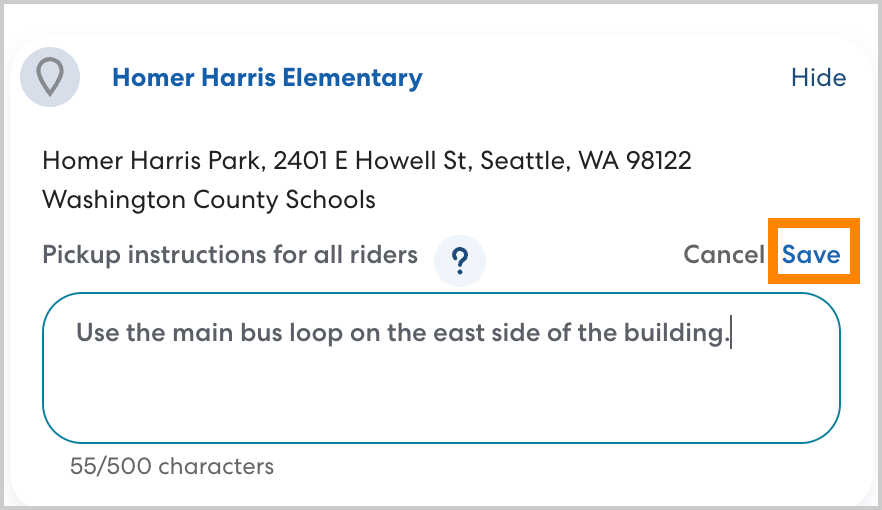The height and width of the screenshot is (510, 882).
Task: Hide the Homer Harris Elementary details
Action: tap(818, 78)
